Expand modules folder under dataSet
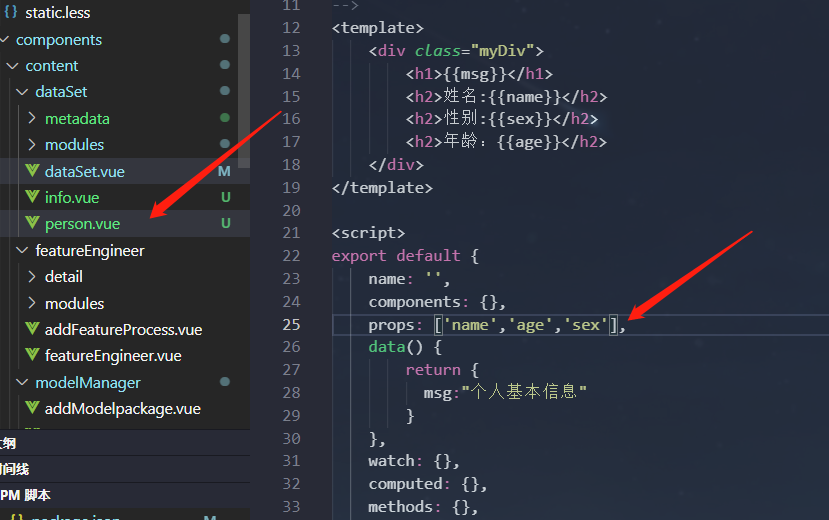This screenshot has width=829, height=520. coord(32,144)
